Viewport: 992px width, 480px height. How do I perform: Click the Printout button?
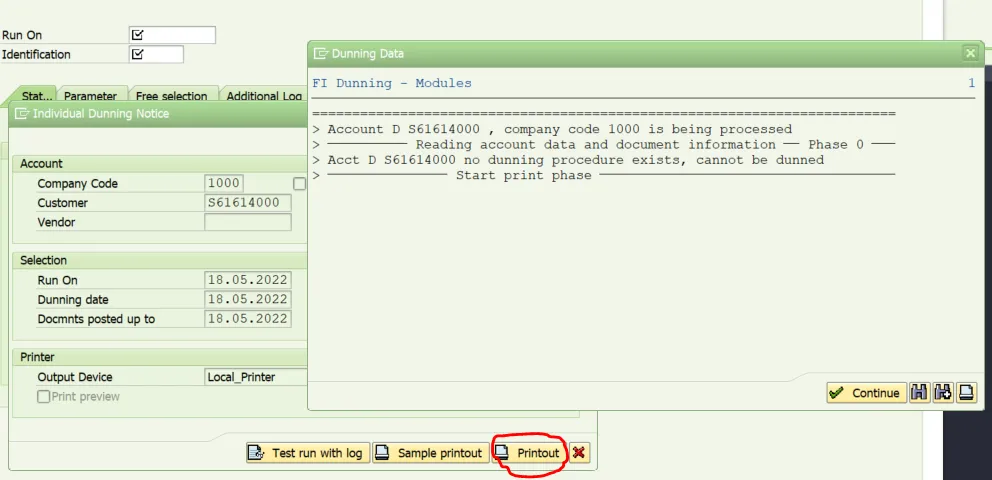(x=530, y=453)
